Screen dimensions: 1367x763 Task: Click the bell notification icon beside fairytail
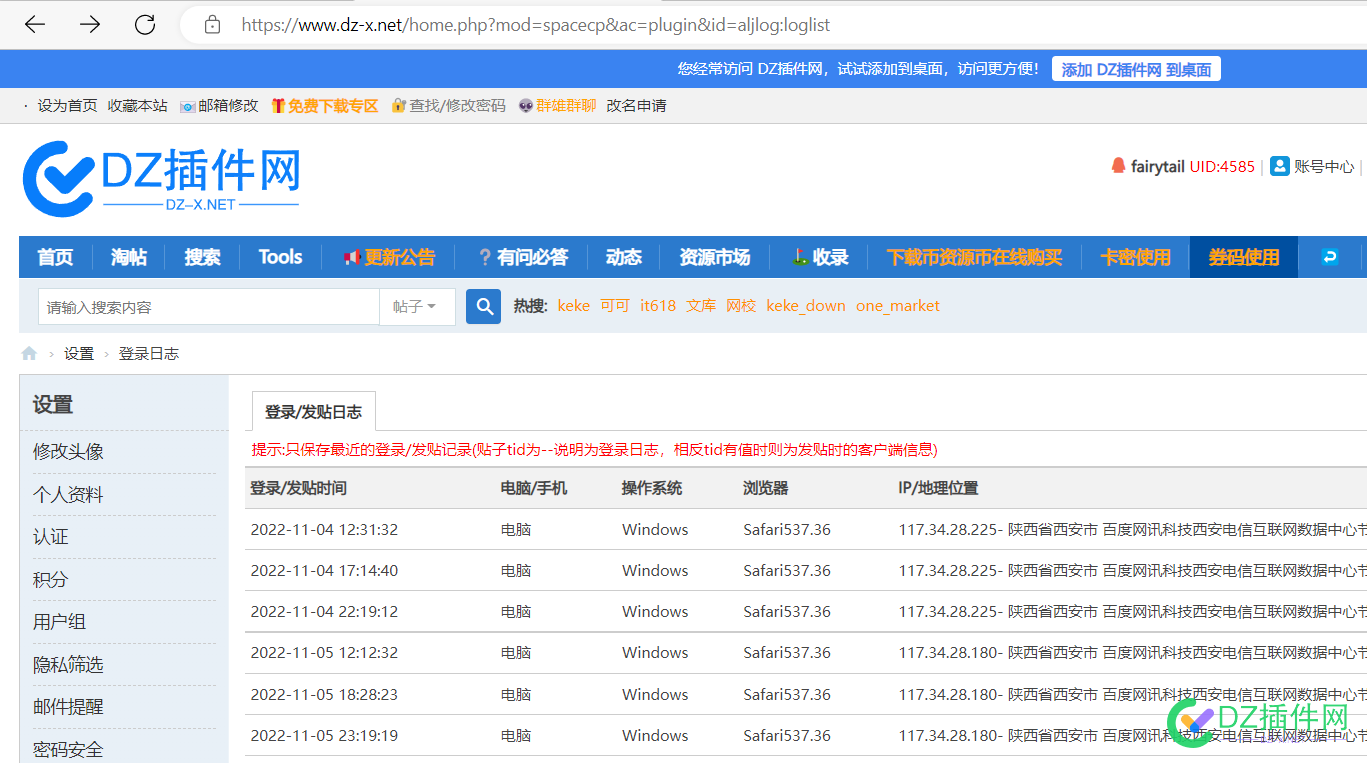1118,166
